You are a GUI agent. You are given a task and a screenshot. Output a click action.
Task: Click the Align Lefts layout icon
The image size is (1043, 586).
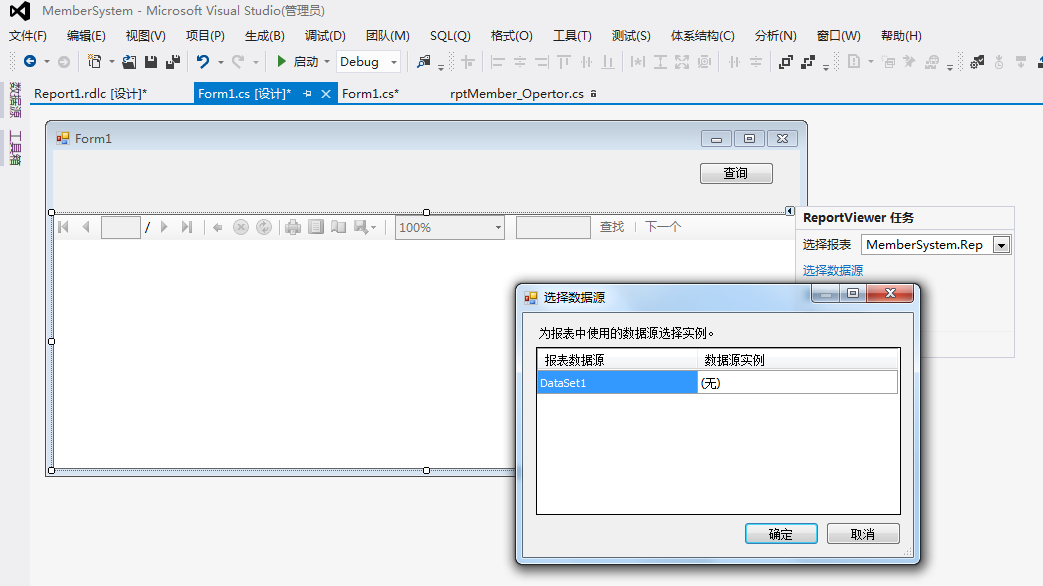tap(497, 62)
